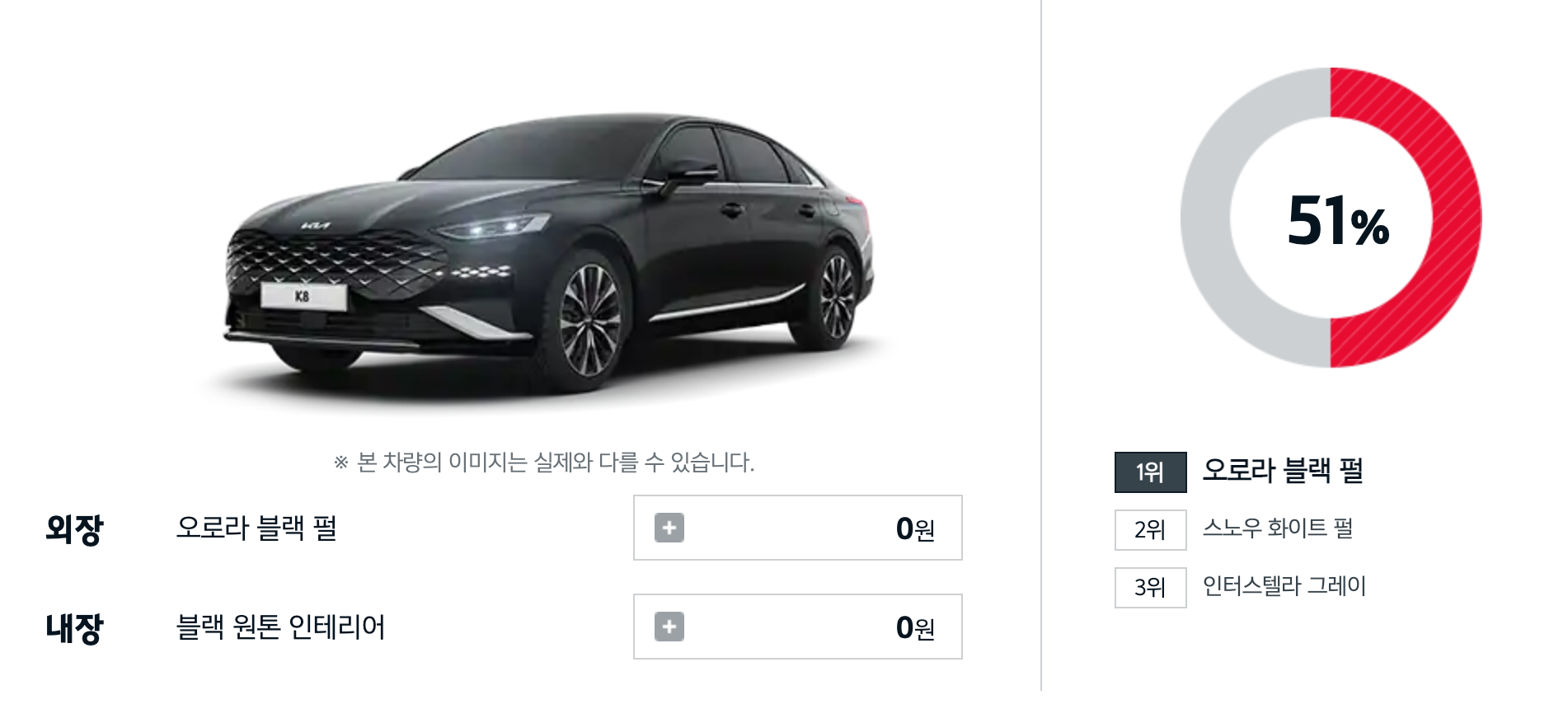Open the exterior price box showing 0원
The height and width of the screenshot is (709, 1568).
pyautogui.click(x=797, y=528)
